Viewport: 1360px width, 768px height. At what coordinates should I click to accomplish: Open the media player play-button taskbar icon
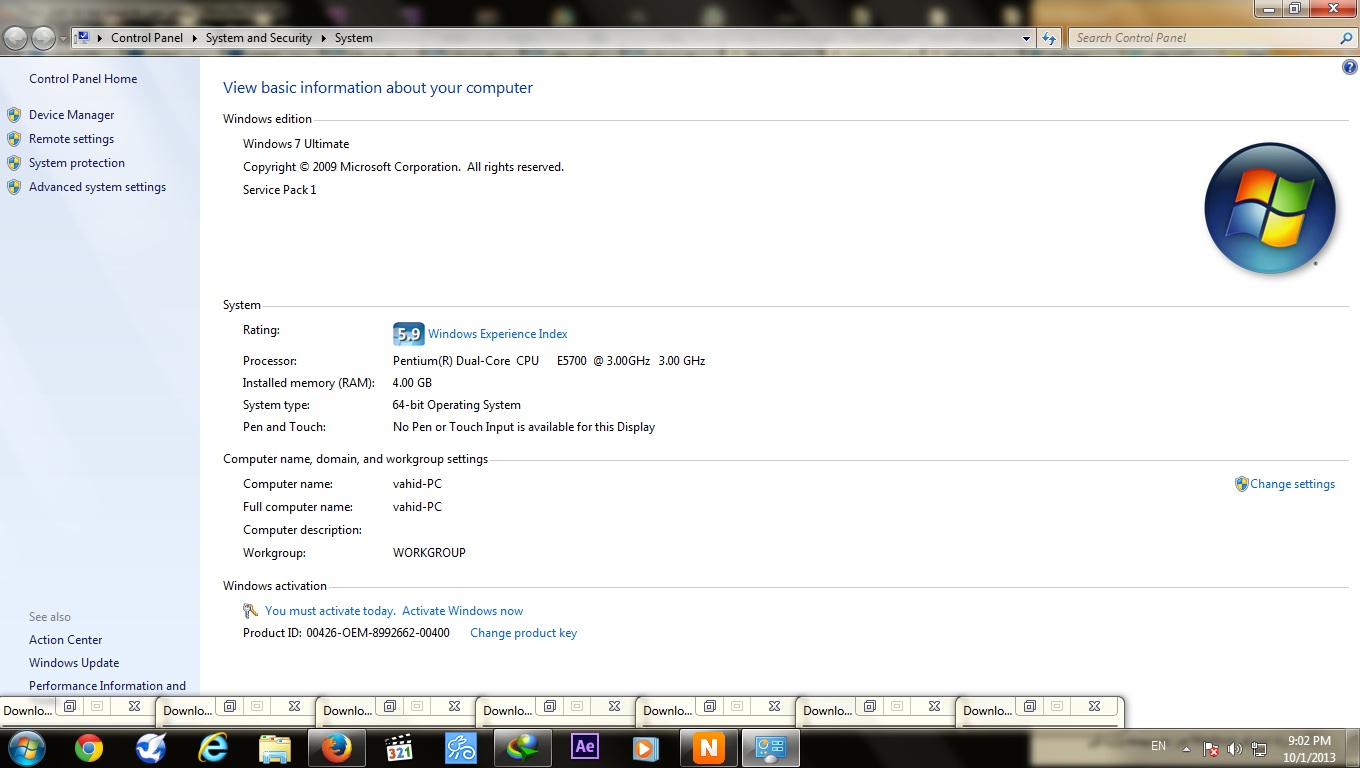click(646, 748)
